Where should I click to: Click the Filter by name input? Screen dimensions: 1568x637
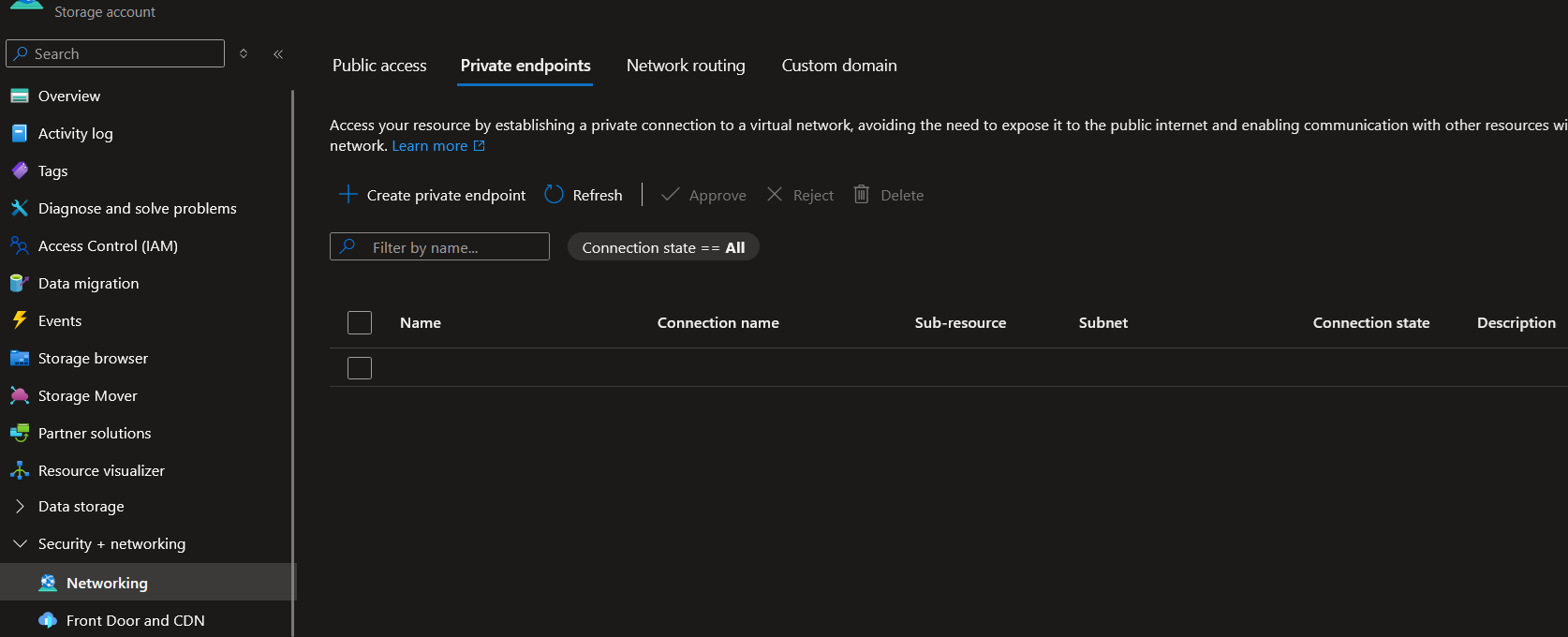tap(439, 246)
